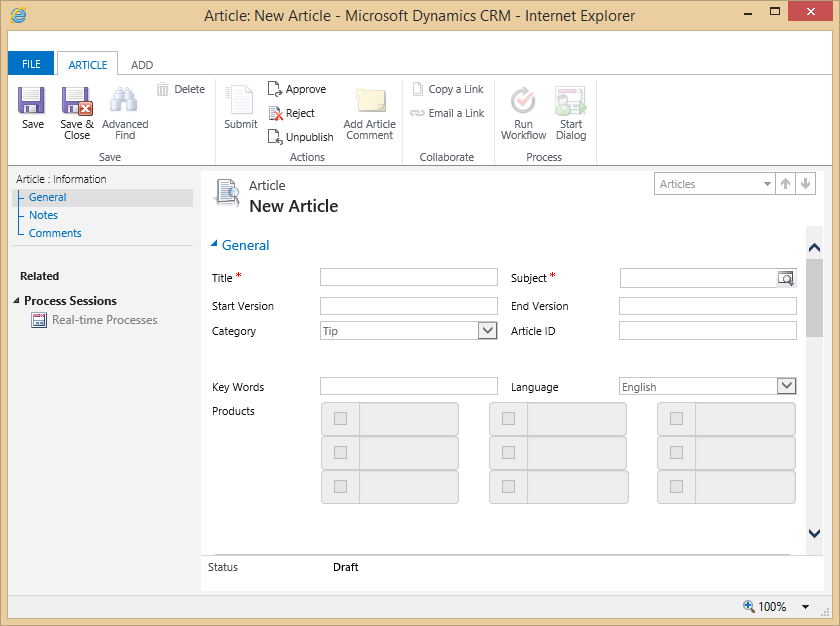
Task: Check the third product checkbox in the first column
Action: click(x=341, y=486)
